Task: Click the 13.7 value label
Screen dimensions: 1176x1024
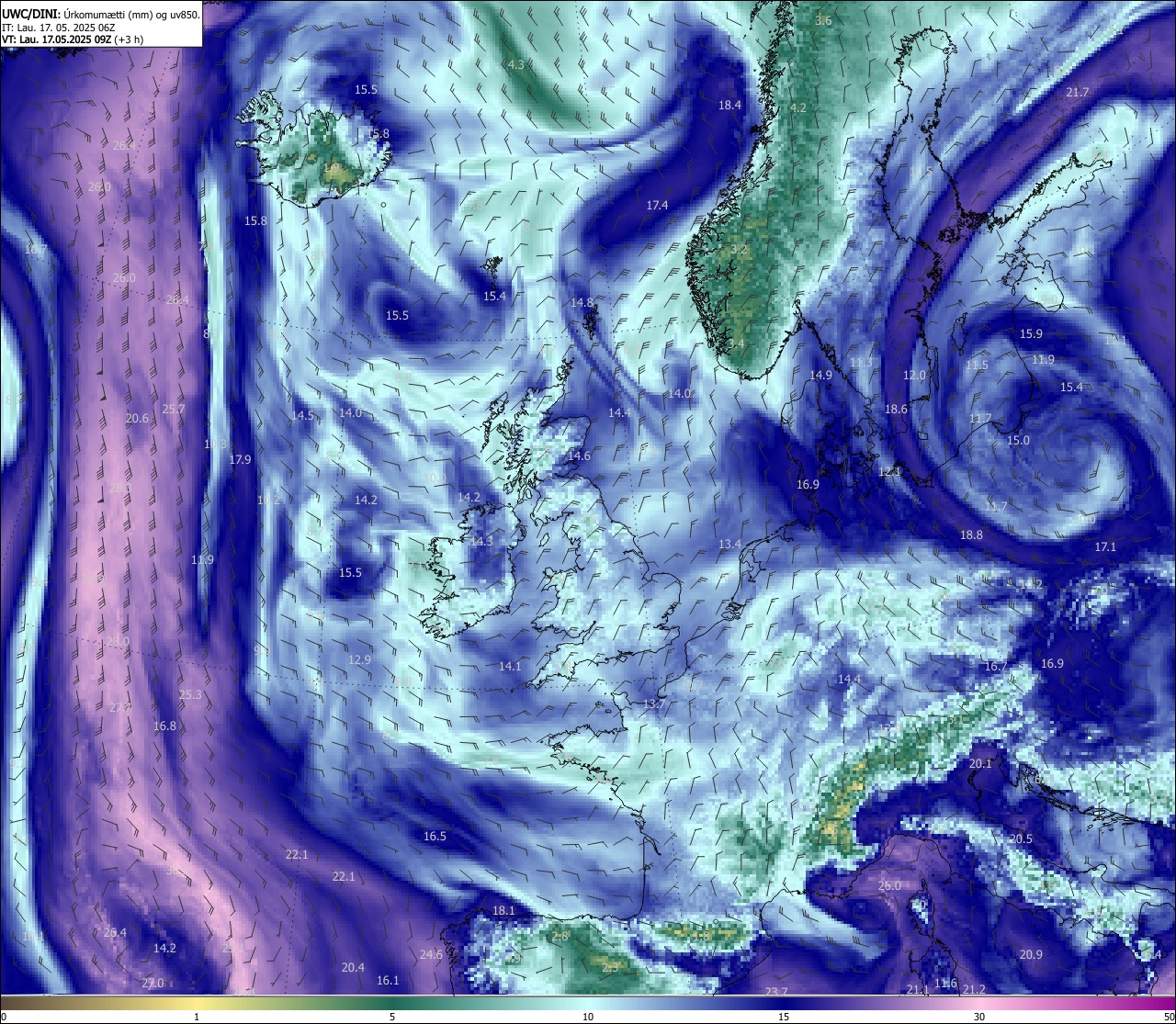Action: [653, 704]
